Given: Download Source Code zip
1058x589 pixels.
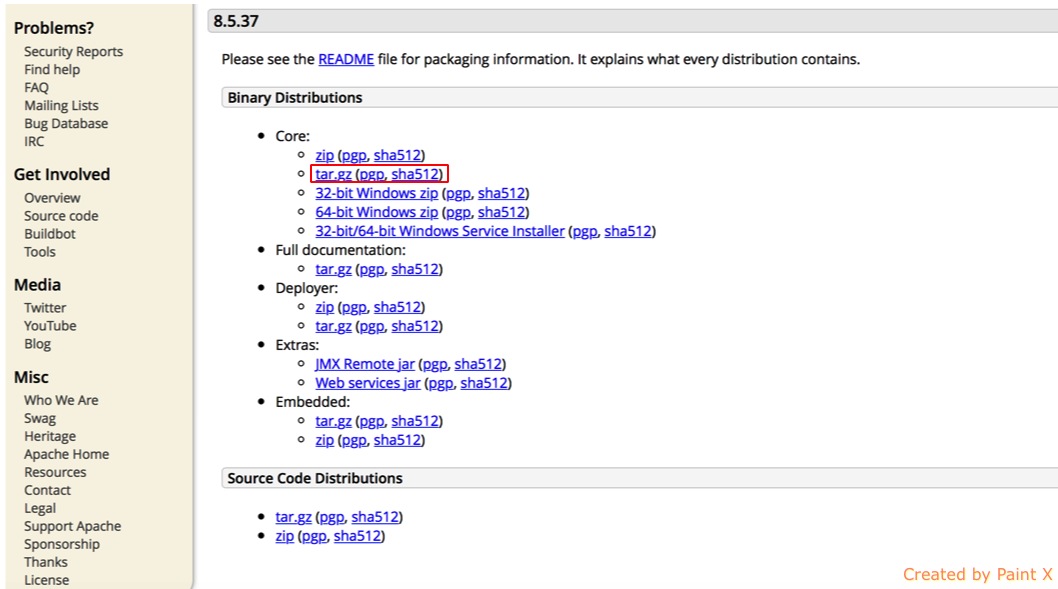Looking at the screenshot, I should [285, 536].
